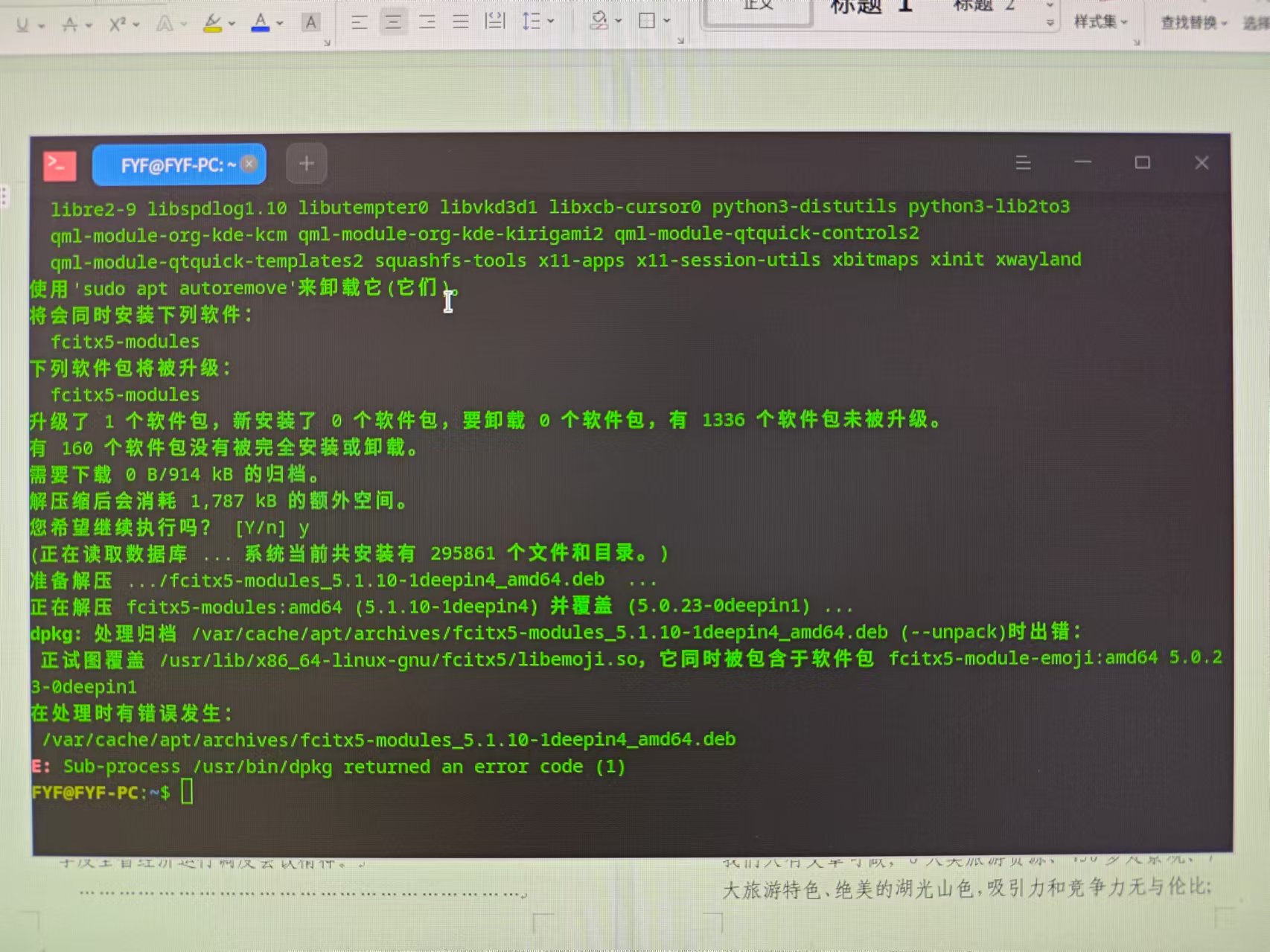The width and height of the screenshot is (1270, 952).
Task: Open highlight color dropdown arrow
Action: click(x=232, y=24)
